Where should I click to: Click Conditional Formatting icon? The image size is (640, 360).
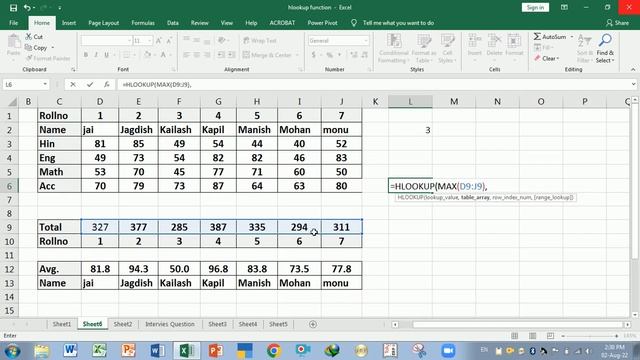tap(394, 41)
